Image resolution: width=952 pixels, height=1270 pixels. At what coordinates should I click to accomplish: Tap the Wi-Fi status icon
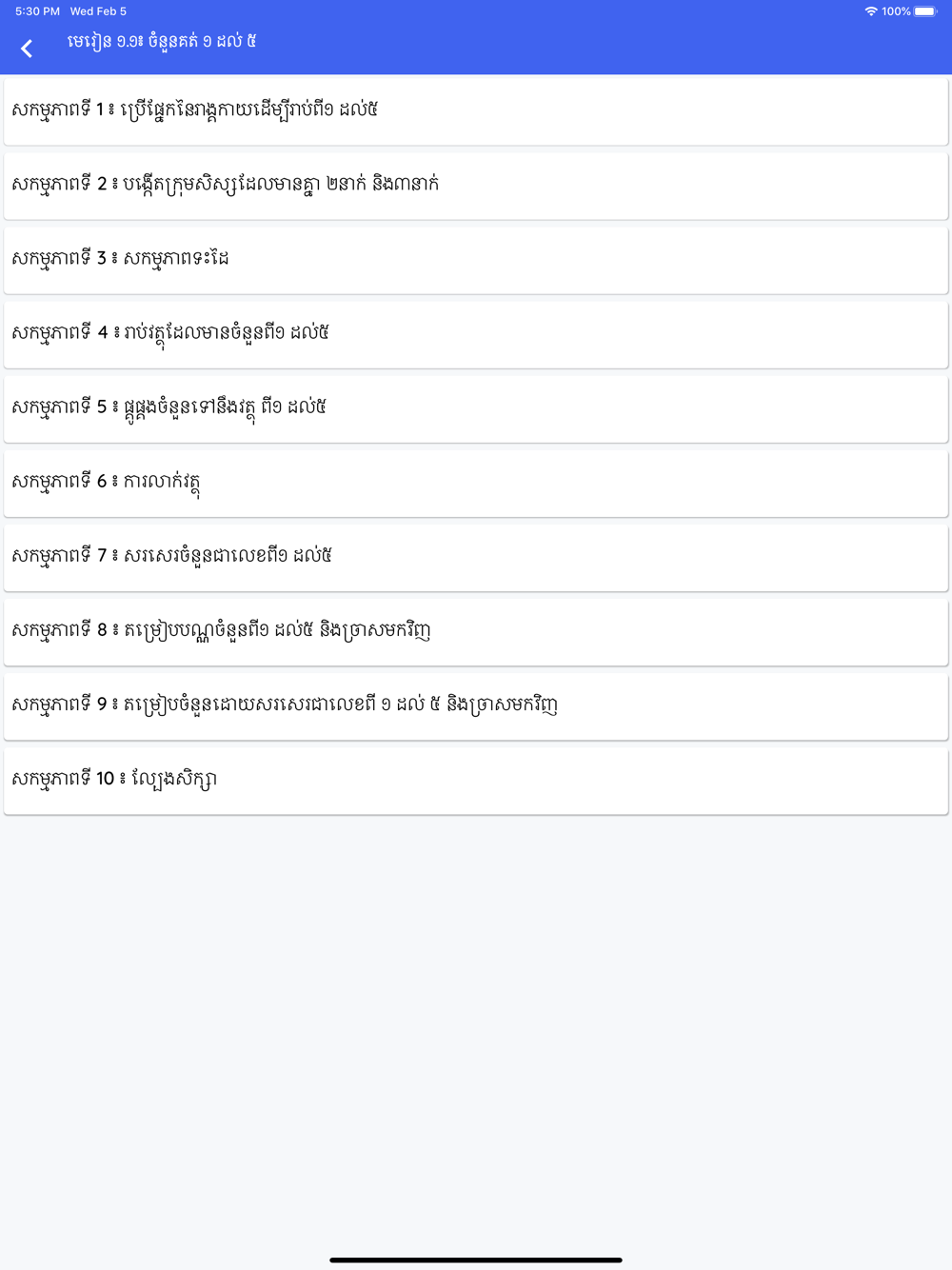pyautogui.click(x=870, y=11)
